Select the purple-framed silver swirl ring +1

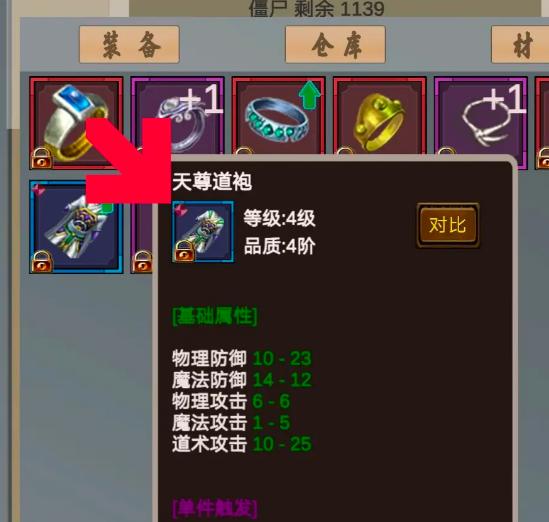177,115
